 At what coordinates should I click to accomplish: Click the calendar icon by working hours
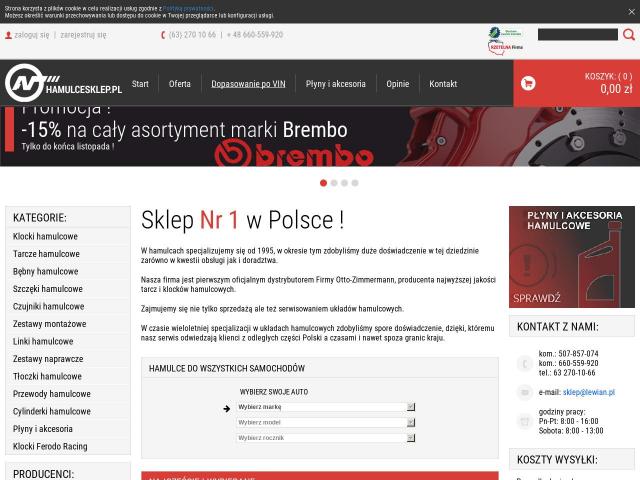[x=525, y=421]
